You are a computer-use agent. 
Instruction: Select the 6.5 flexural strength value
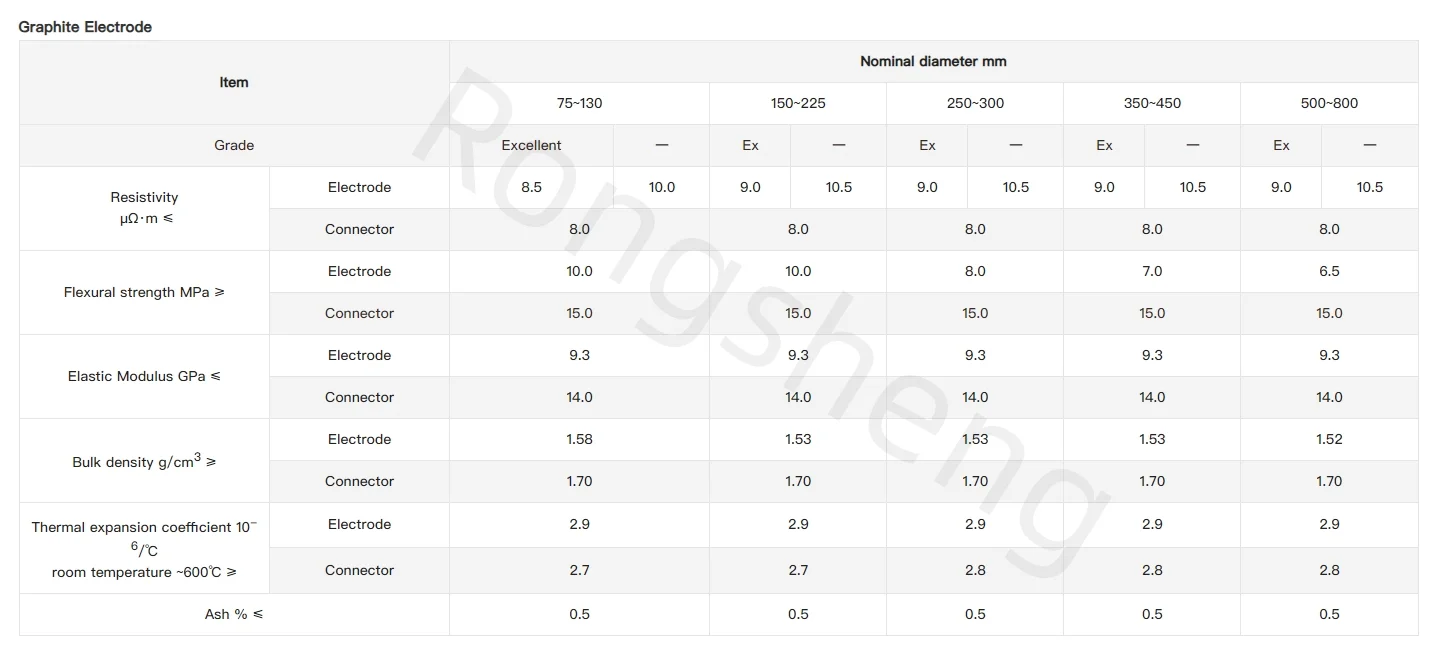[x=1329, y=271]
